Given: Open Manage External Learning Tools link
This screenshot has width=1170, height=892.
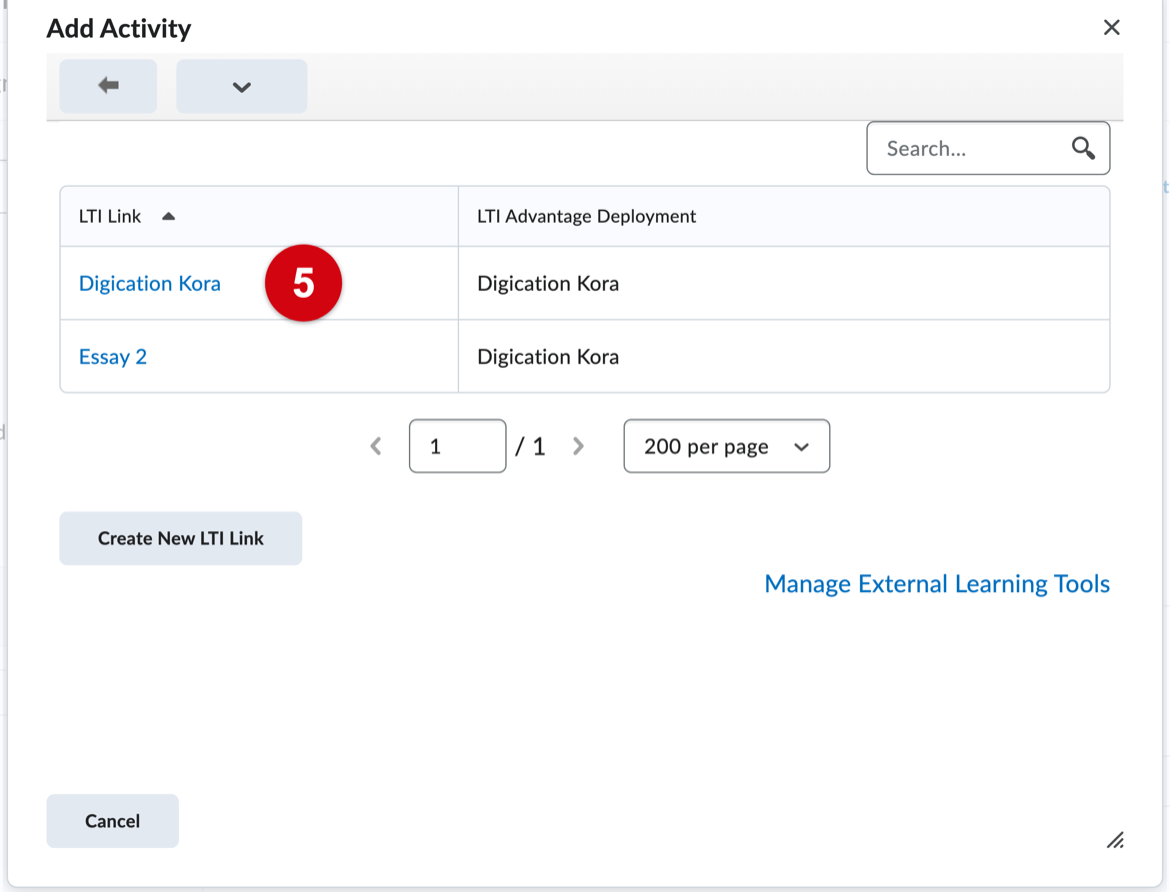Looking at the screenshot, I should (x=937, y=584).
